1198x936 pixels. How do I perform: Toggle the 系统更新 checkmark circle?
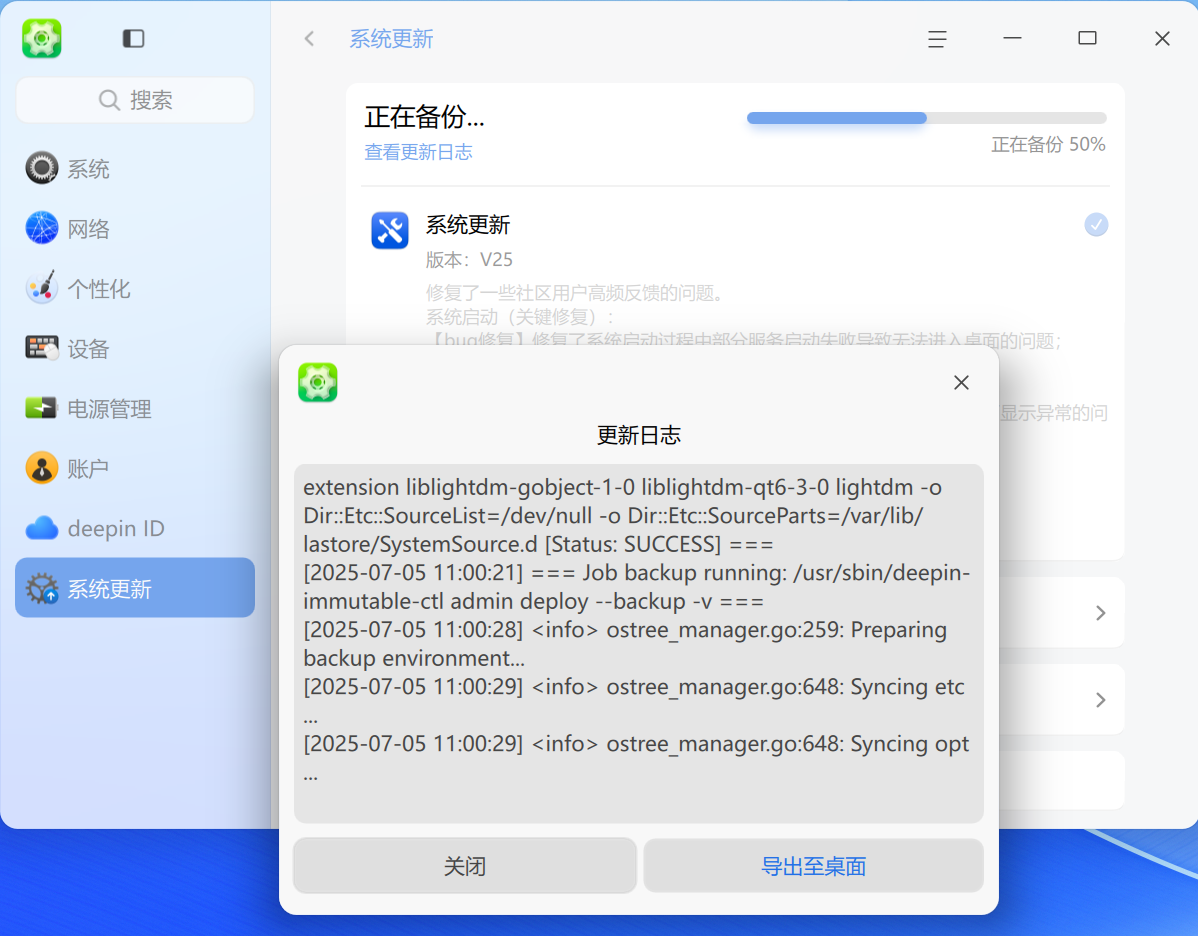[1096, 225]
